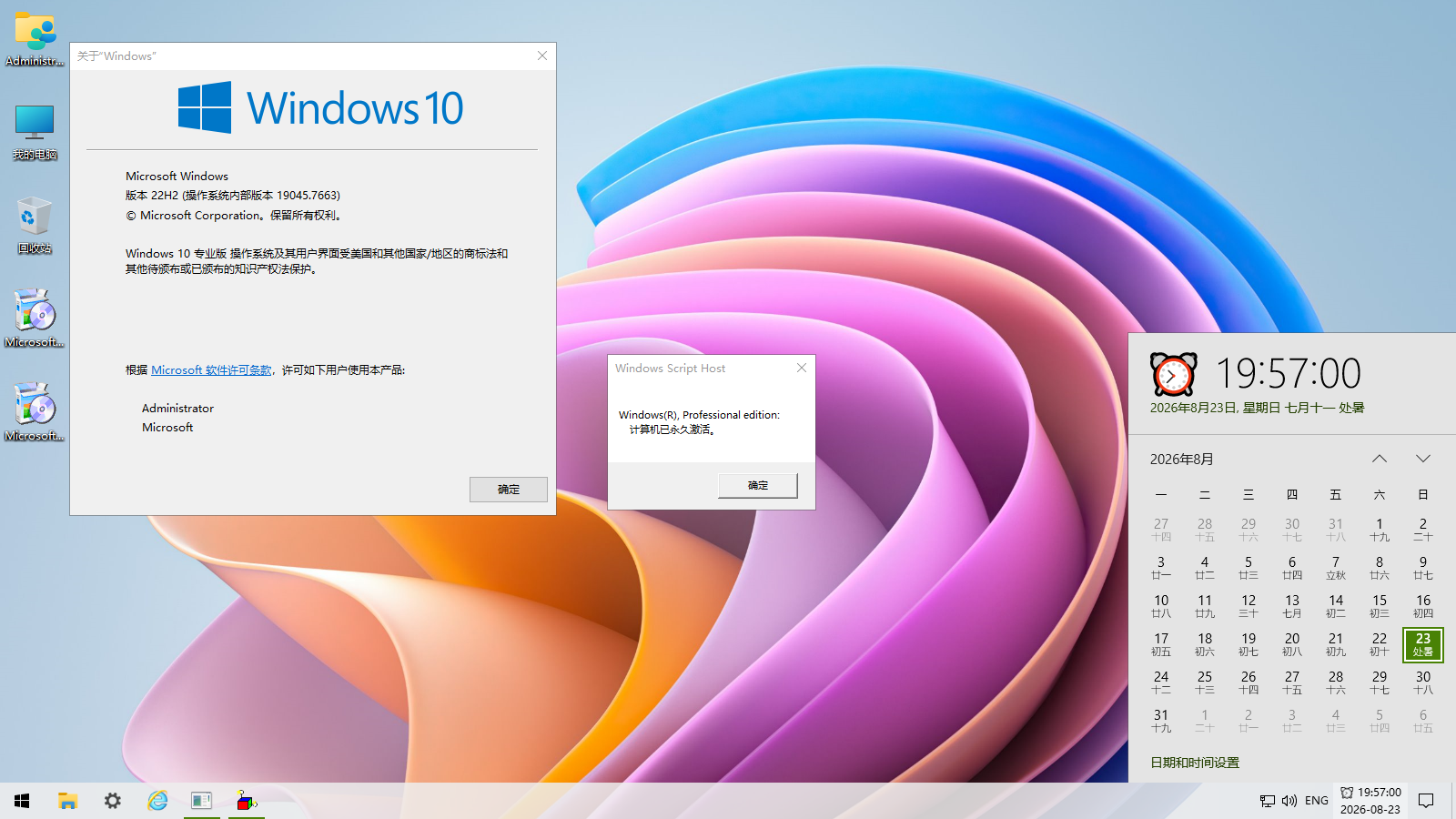The image size is (1456, 819).
Task: Select today's date 23 处暑
Action: click(x=1423, y=645)
